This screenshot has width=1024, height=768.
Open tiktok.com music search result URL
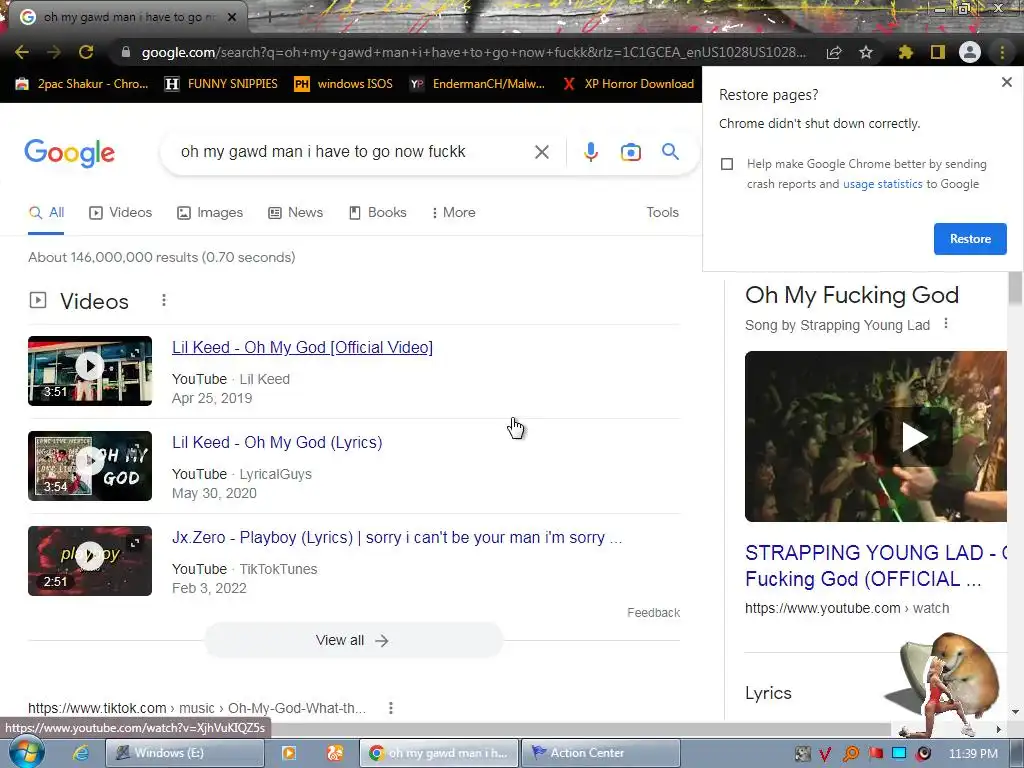[x=197, y=708]
